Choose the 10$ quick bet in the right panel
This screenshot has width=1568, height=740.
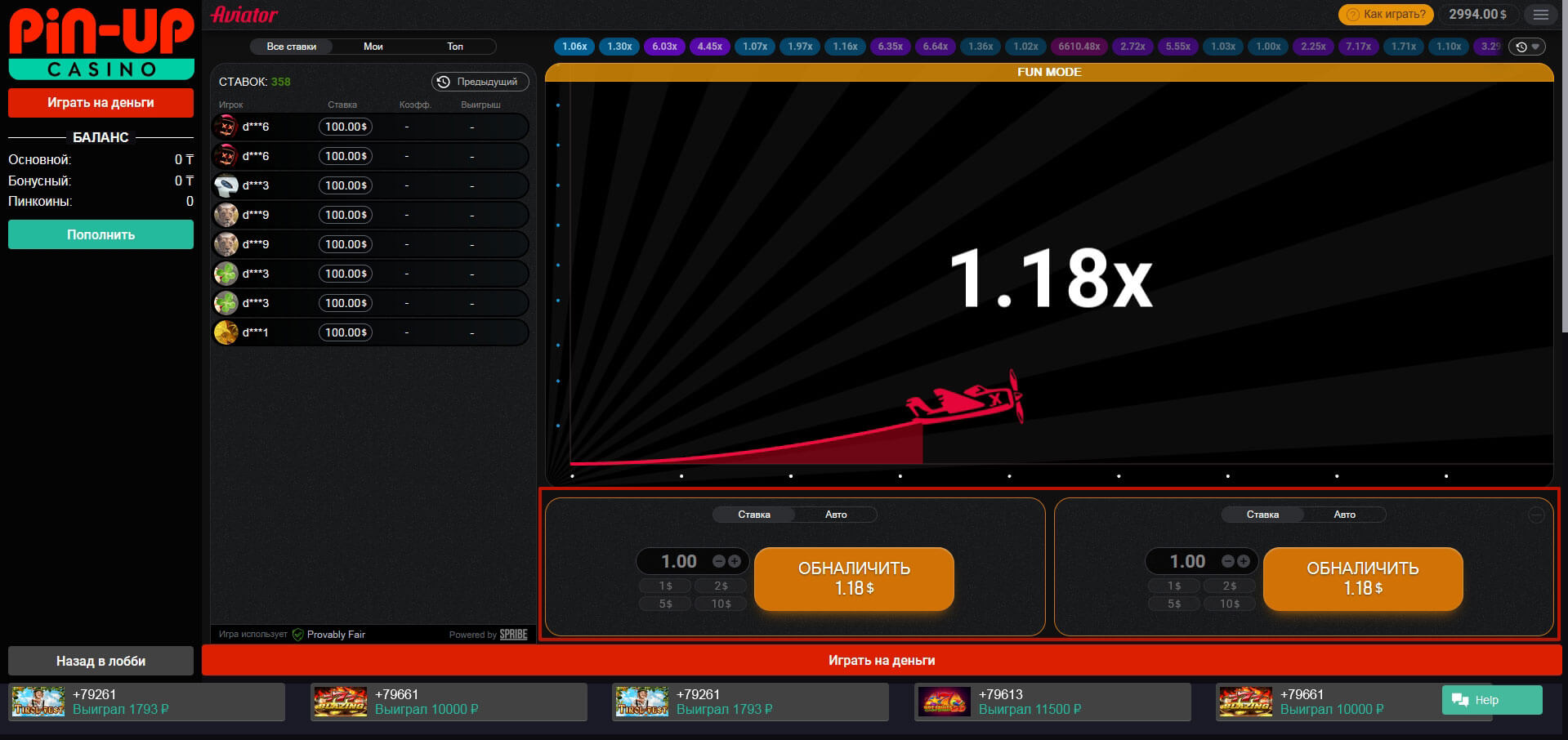click(x=1230, y=604)
